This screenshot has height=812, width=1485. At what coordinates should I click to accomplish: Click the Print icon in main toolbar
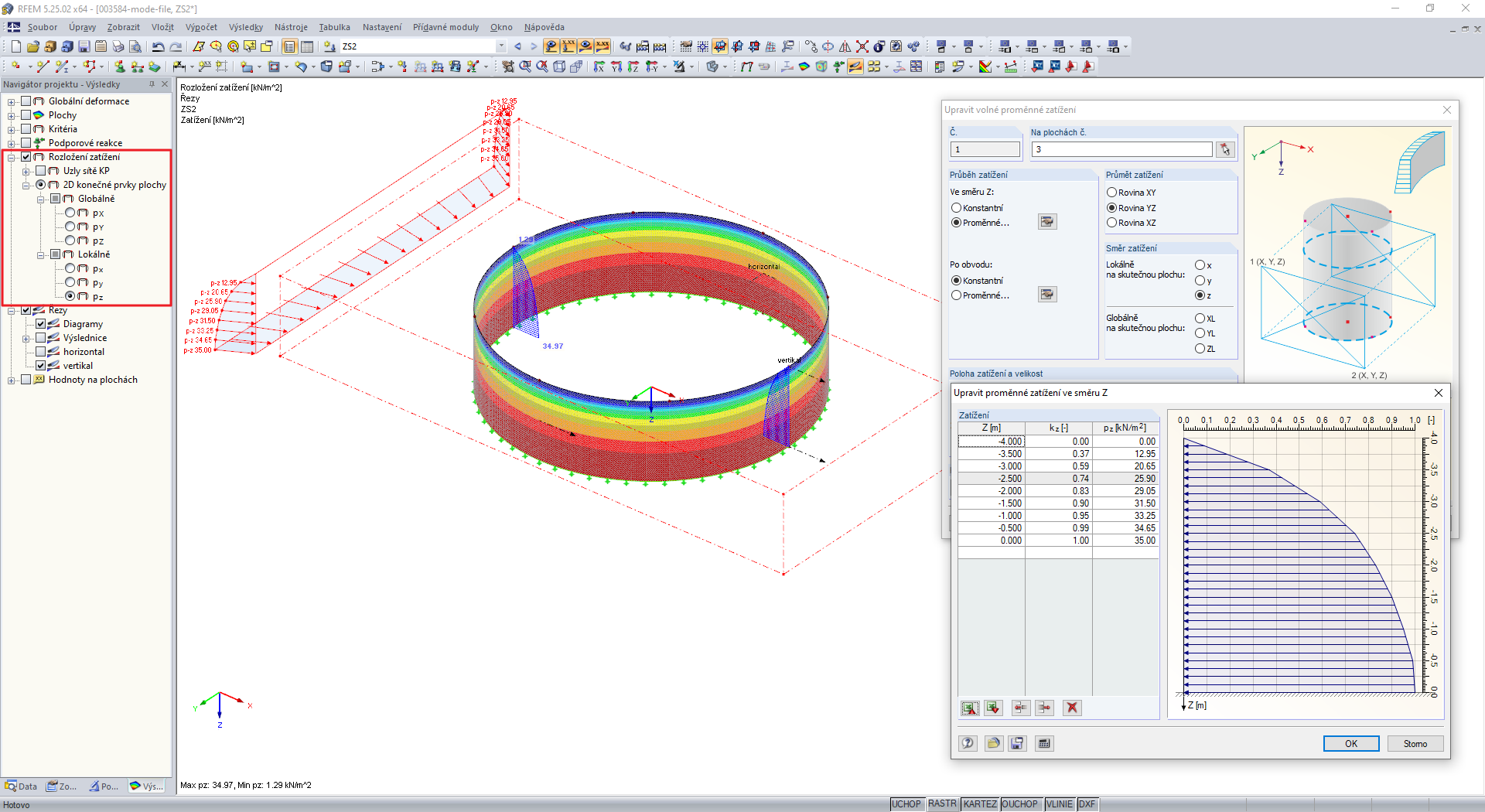click(118, 46)
